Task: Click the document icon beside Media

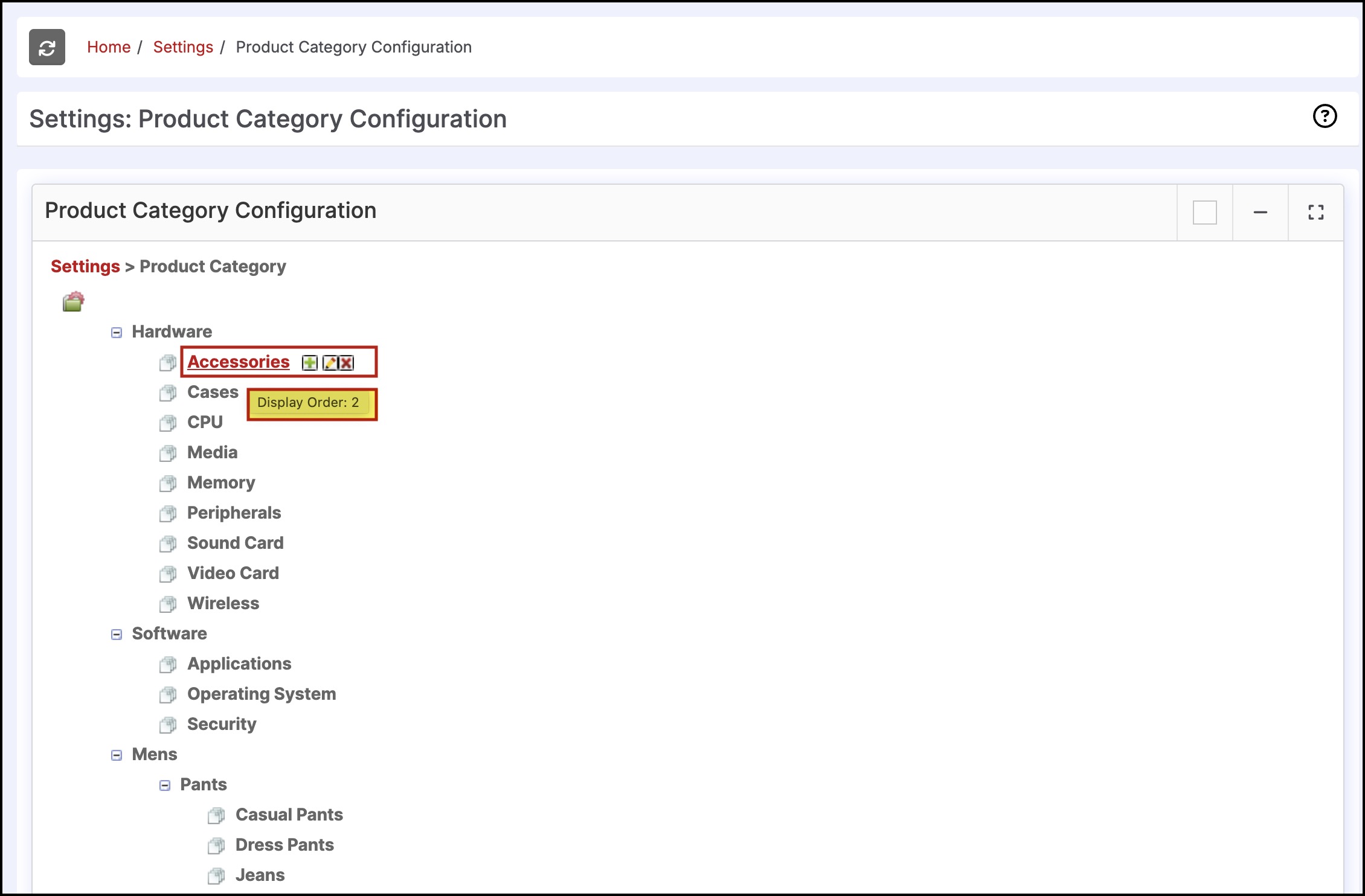Action: 168,453
